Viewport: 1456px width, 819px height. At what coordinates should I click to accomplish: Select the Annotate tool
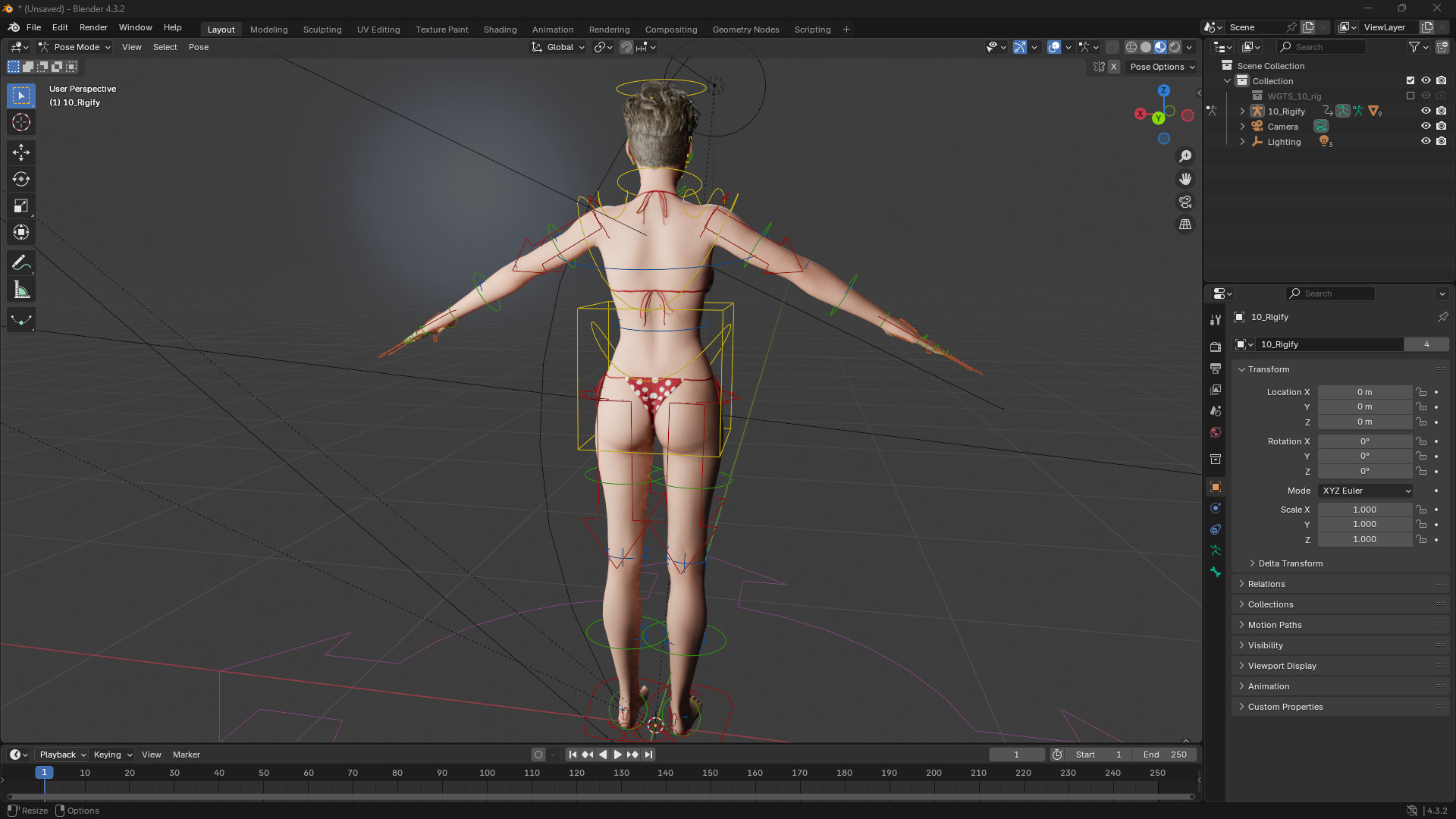21,263
